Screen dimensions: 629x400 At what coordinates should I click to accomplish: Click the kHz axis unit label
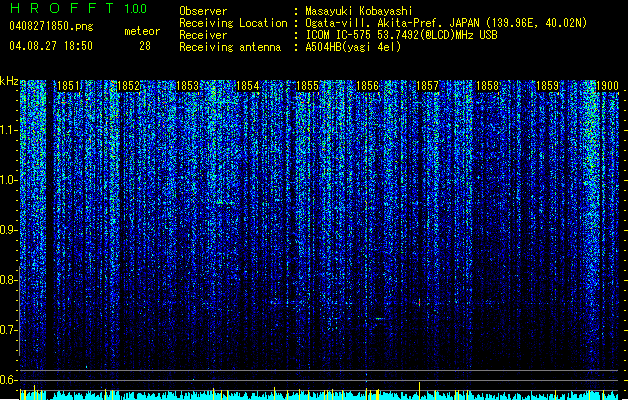coord(9,81)
